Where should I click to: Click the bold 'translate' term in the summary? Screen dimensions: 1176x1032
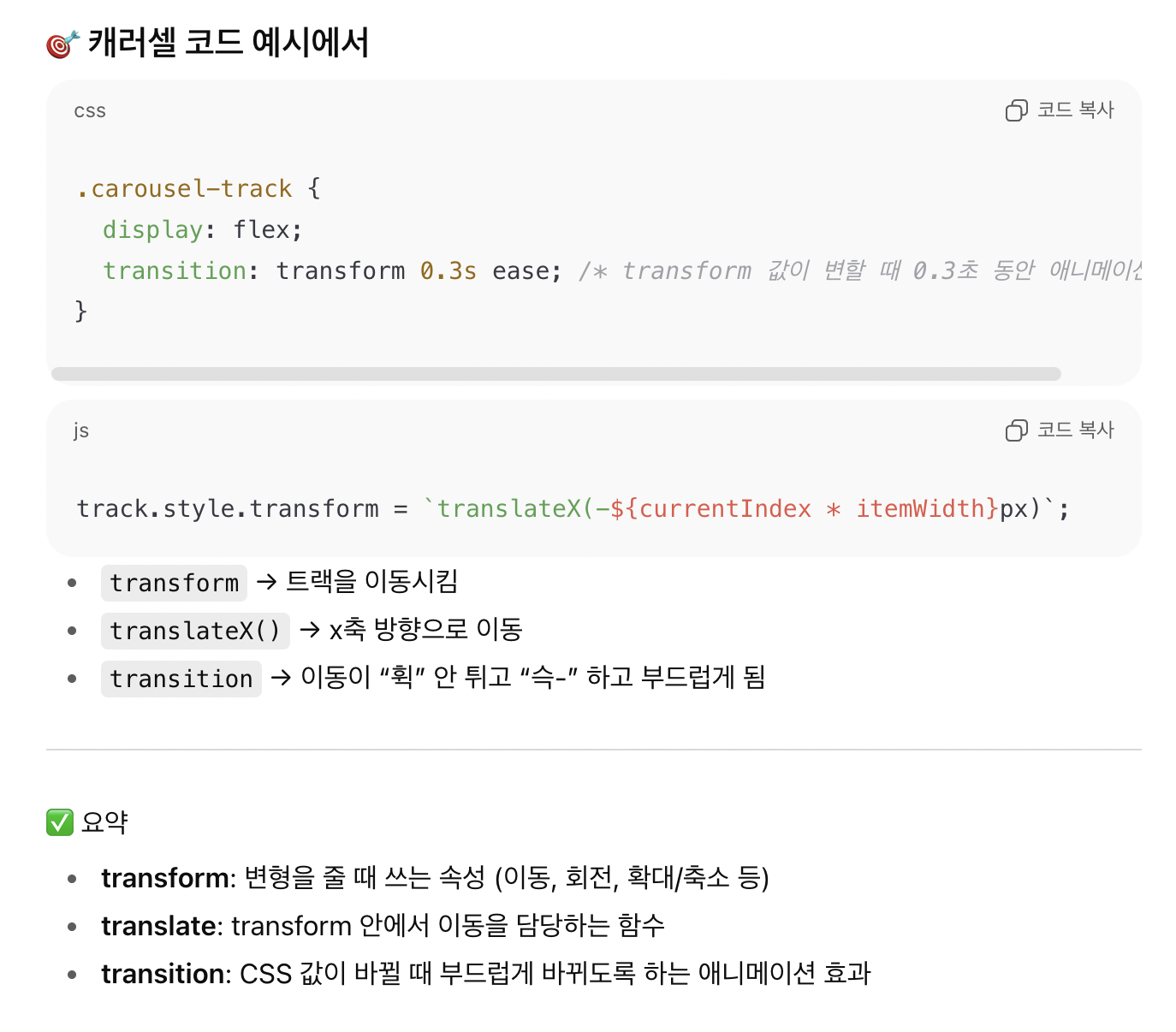click(x=158, y=926)
